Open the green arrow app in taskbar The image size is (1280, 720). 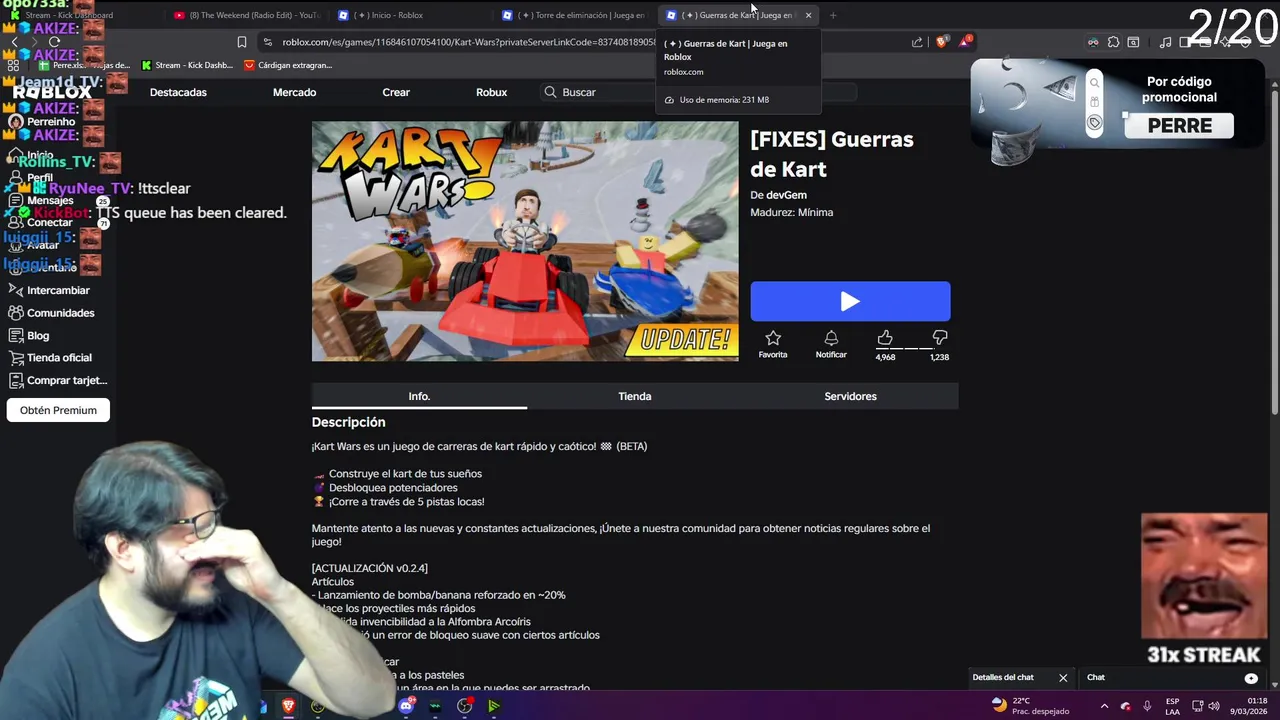493,706
